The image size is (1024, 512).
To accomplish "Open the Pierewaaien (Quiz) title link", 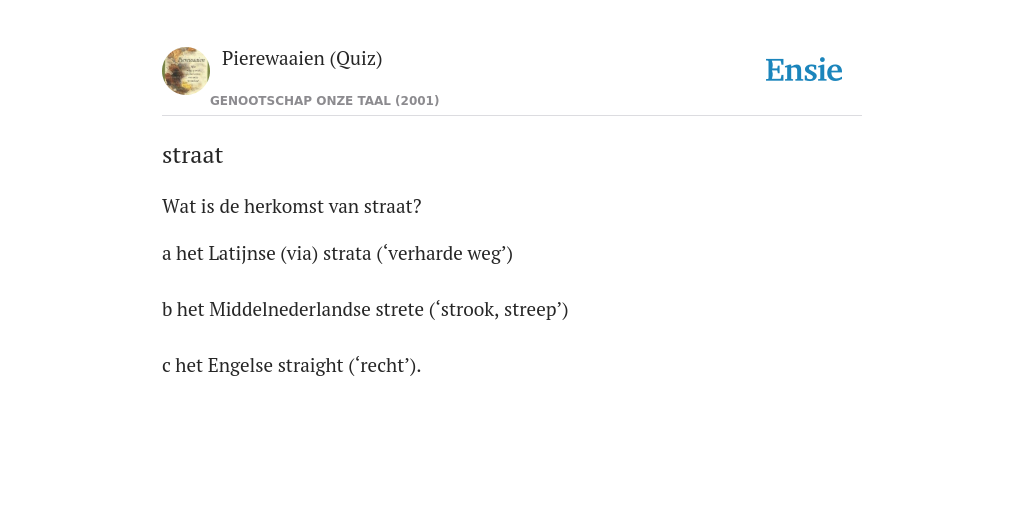I will coord(302,59).
